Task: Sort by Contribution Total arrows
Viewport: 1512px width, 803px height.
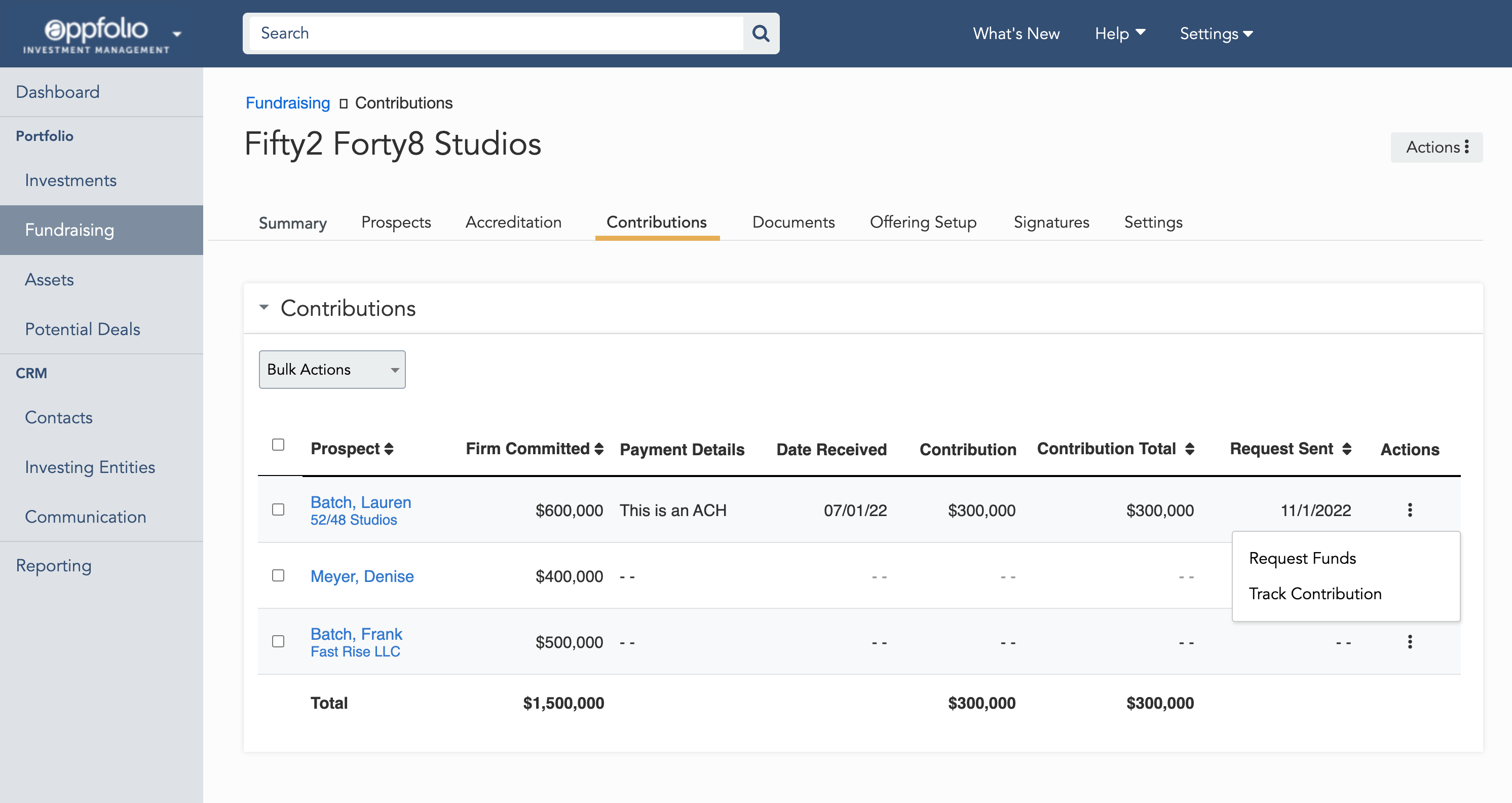Action: click(1189, 449)
